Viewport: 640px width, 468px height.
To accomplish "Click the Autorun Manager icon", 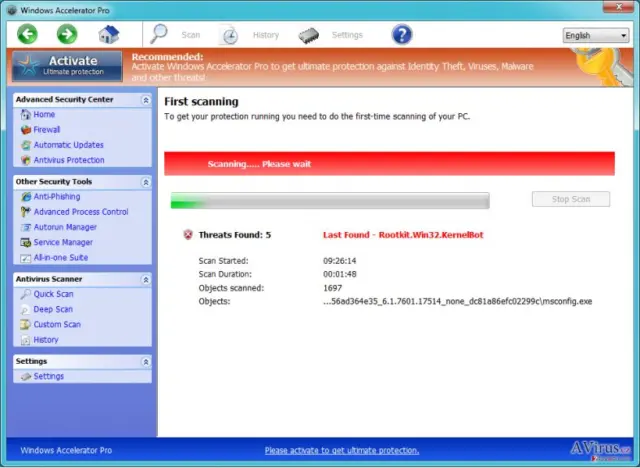I will point(26,227).
